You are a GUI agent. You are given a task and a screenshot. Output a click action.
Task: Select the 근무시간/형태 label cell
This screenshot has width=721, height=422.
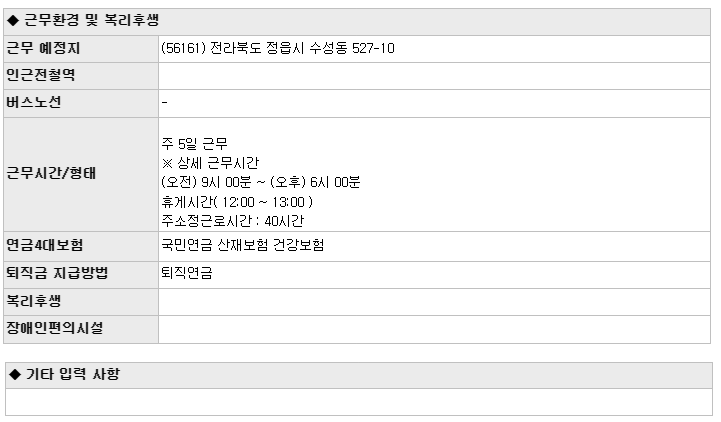pyautogui.click(x=81, y=174)
